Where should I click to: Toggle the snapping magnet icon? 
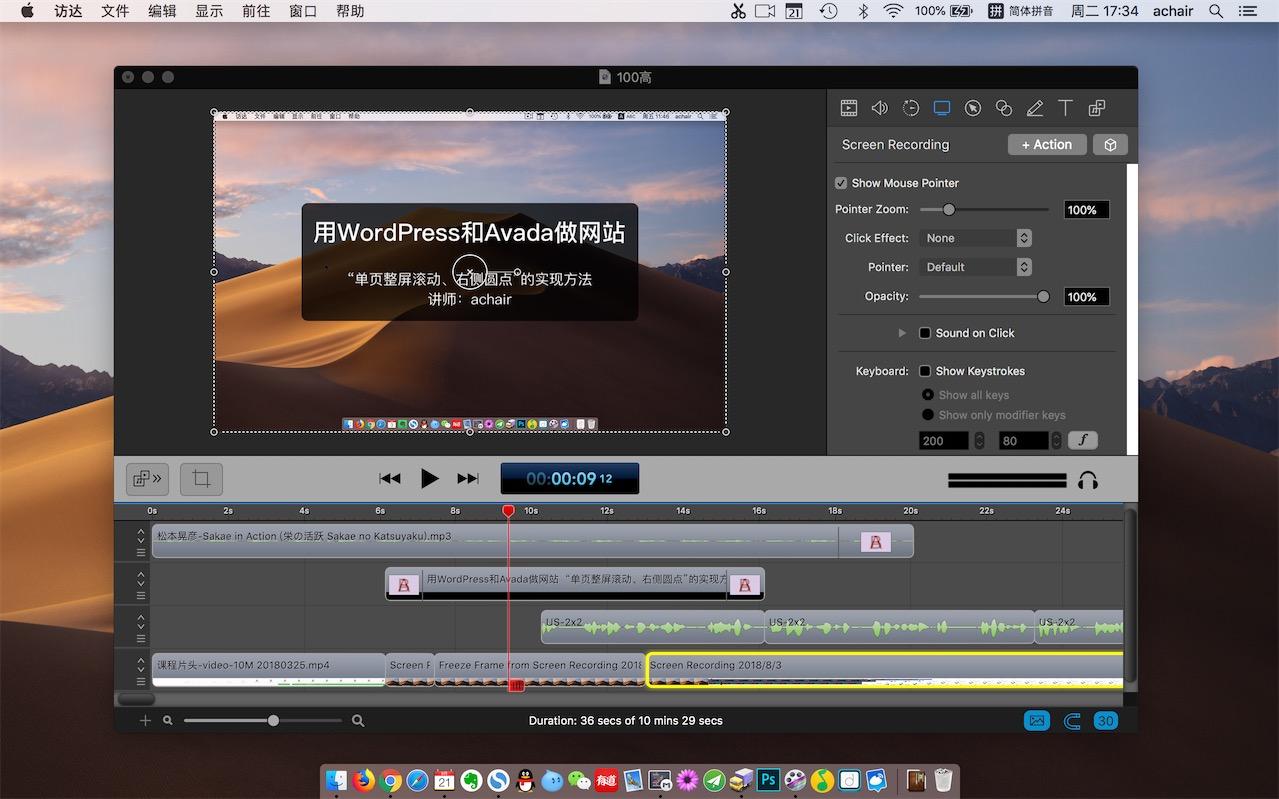[1072, 721]
